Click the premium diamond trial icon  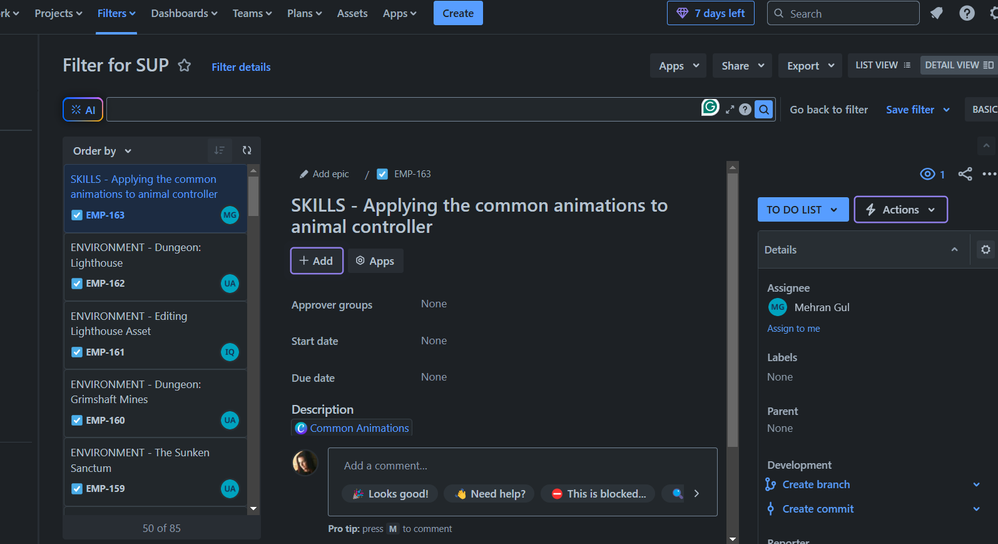(682, 13)
